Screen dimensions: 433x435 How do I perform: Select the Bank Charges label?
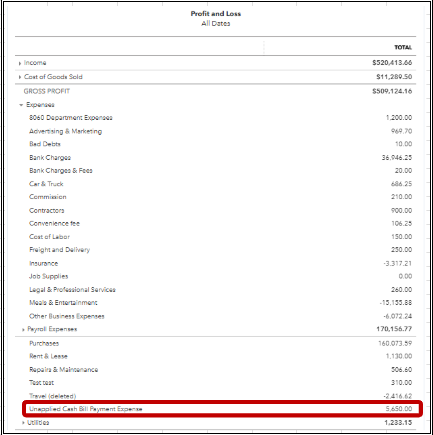tap(50, 158)
